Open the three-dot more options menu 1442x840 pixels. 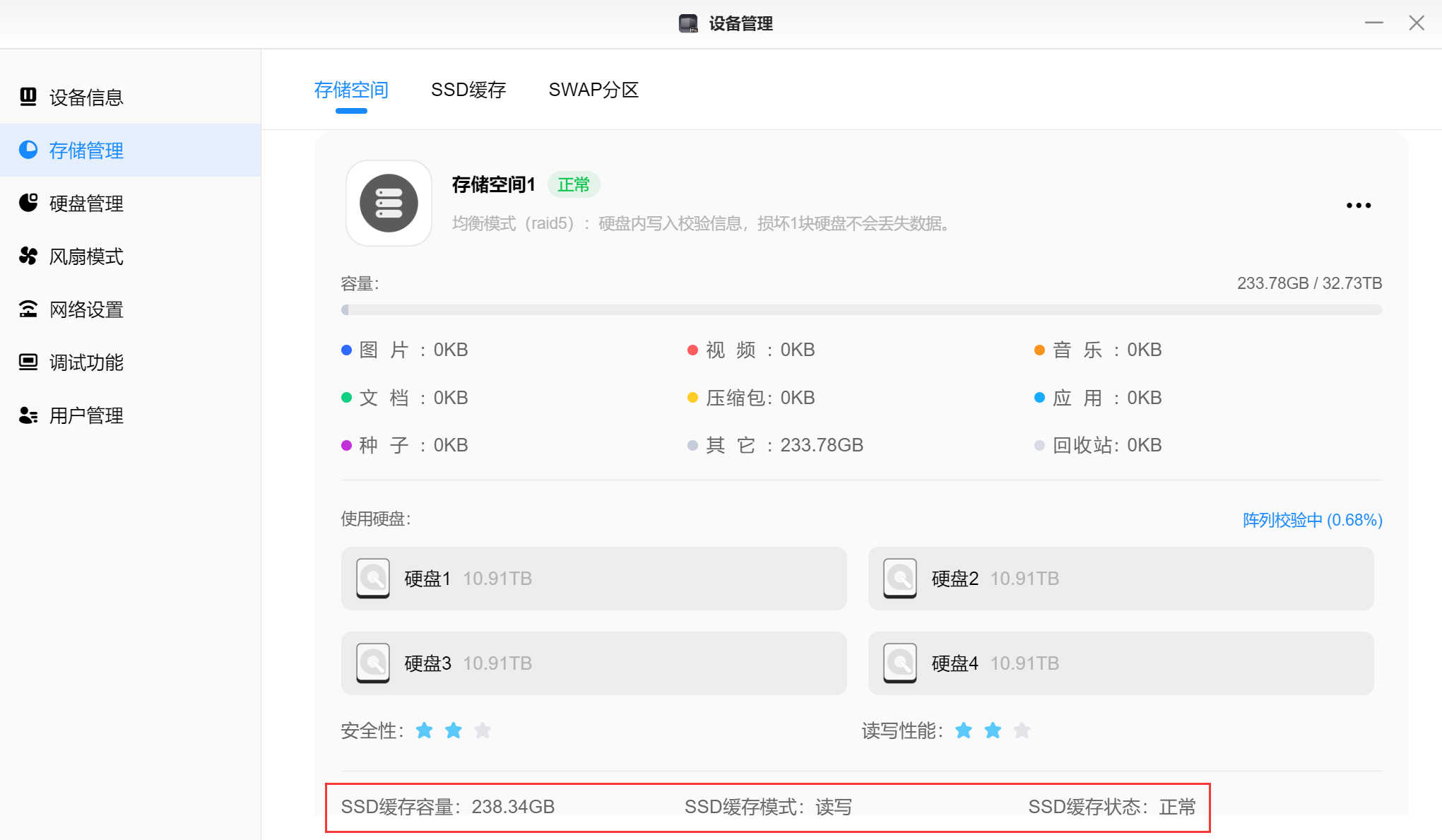pyautogui.click(x=1358, y=206)
